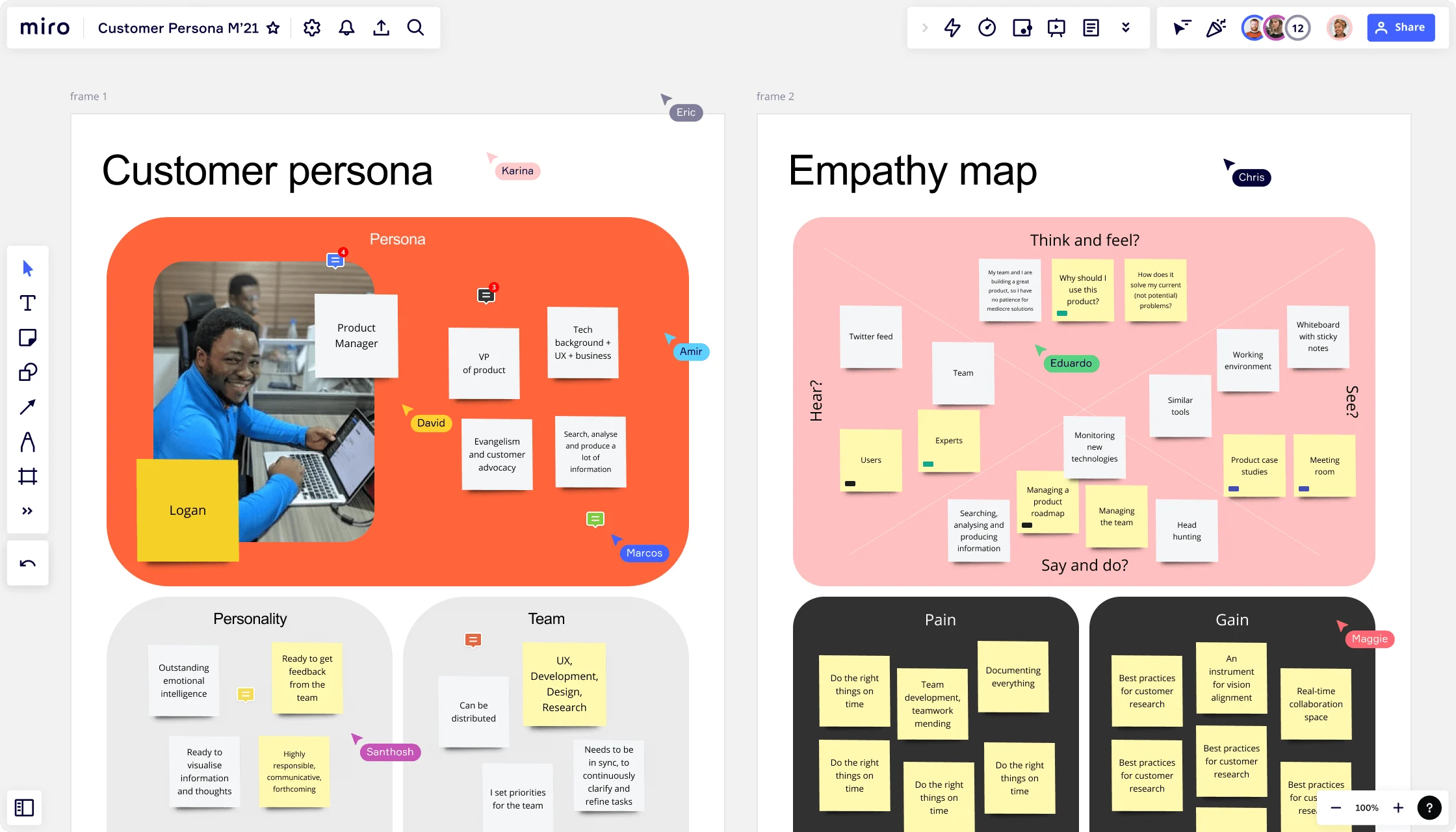Open the upload/export icon menu
This screenshot has width=1456, height=832.
[381, 27]
